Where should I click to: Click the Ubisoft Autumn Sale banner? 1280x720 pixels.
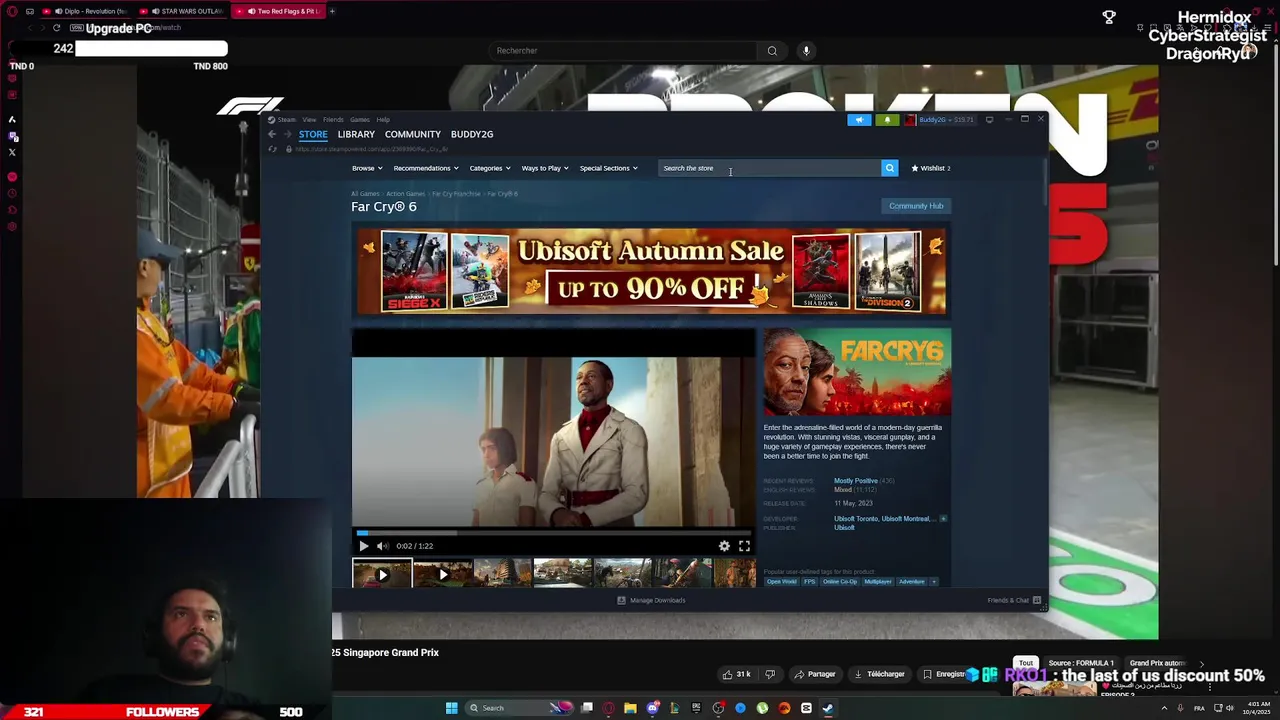(651, 271)
